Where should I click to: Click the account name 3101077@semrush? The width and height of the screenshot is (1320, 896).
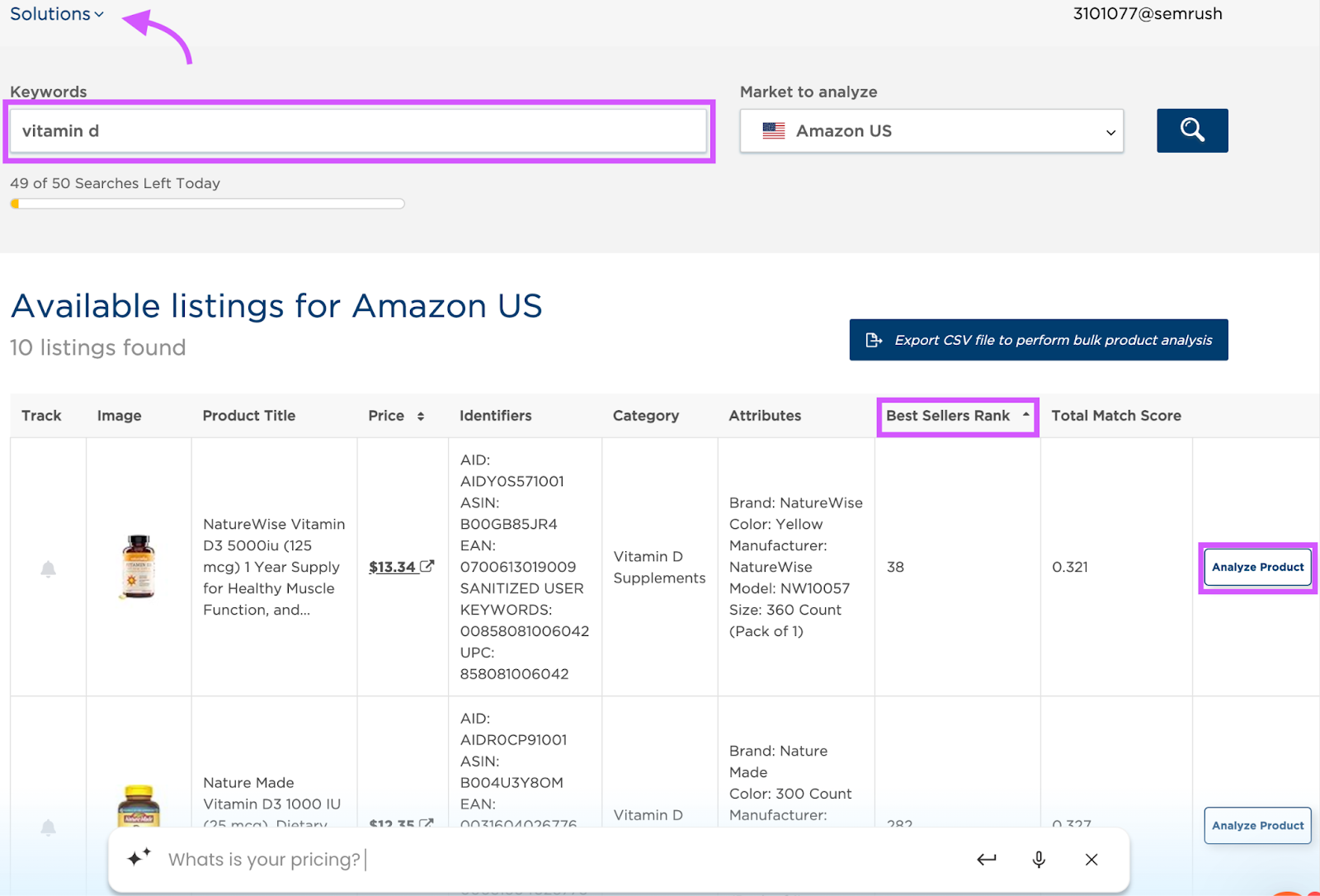click(x=1148, y=14)
